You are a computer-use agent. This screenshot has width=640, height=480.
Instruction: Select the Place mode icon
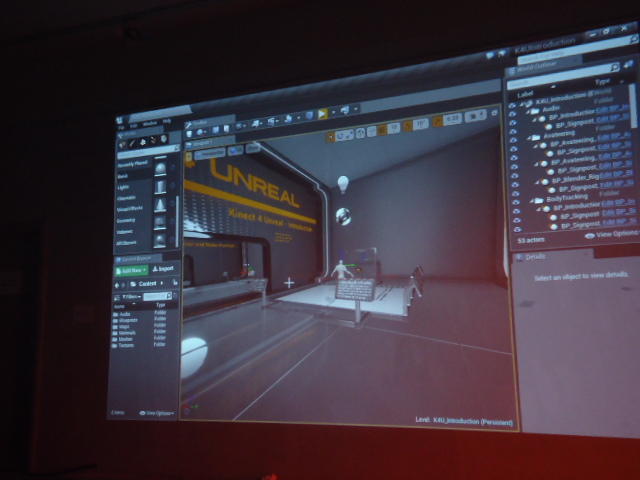point(122,144)
